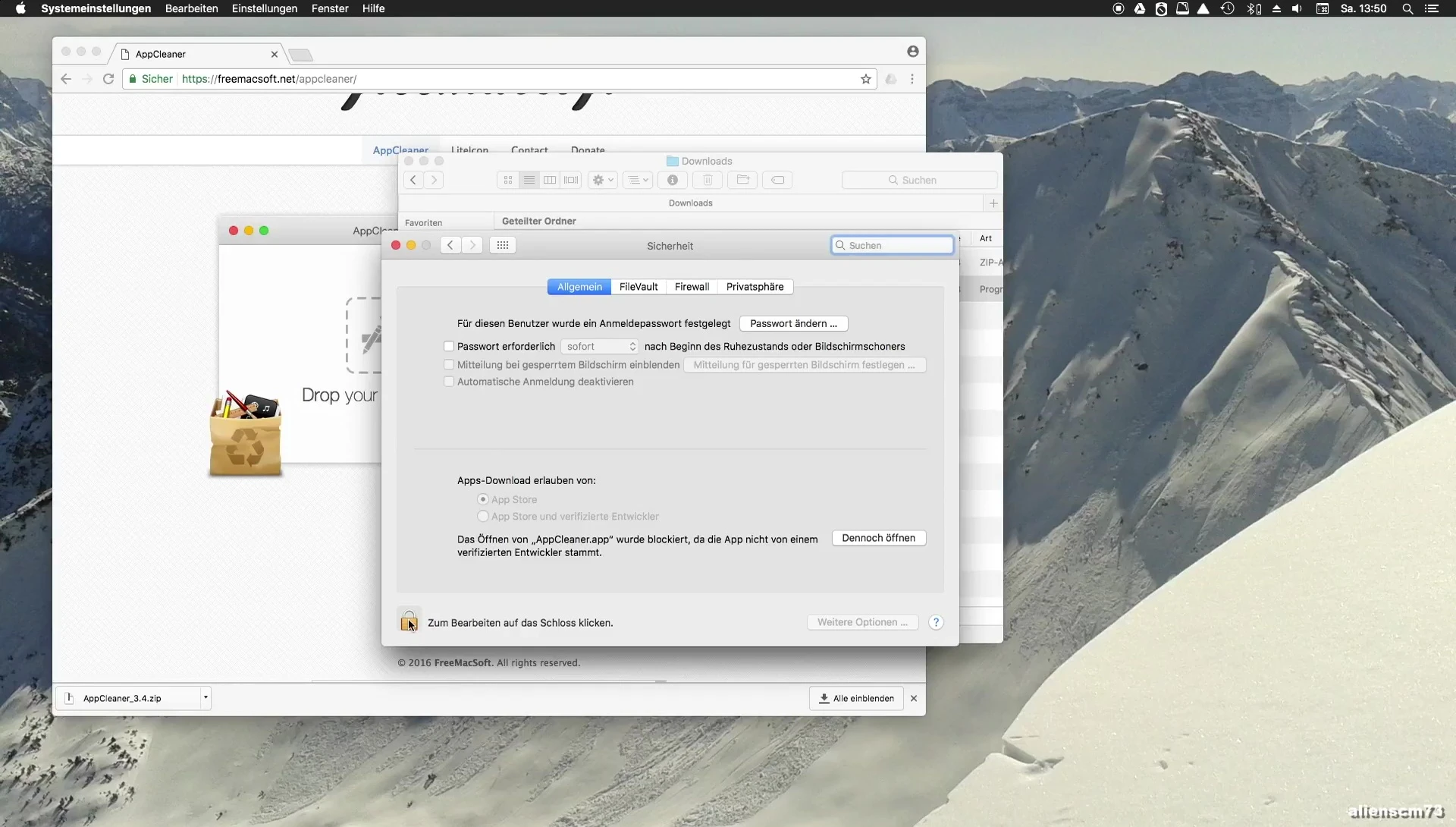The height and width of the screenshot is (827, 1456).
Task: Select App Store und verifizierte Entwickler
Action: (482, 516)
